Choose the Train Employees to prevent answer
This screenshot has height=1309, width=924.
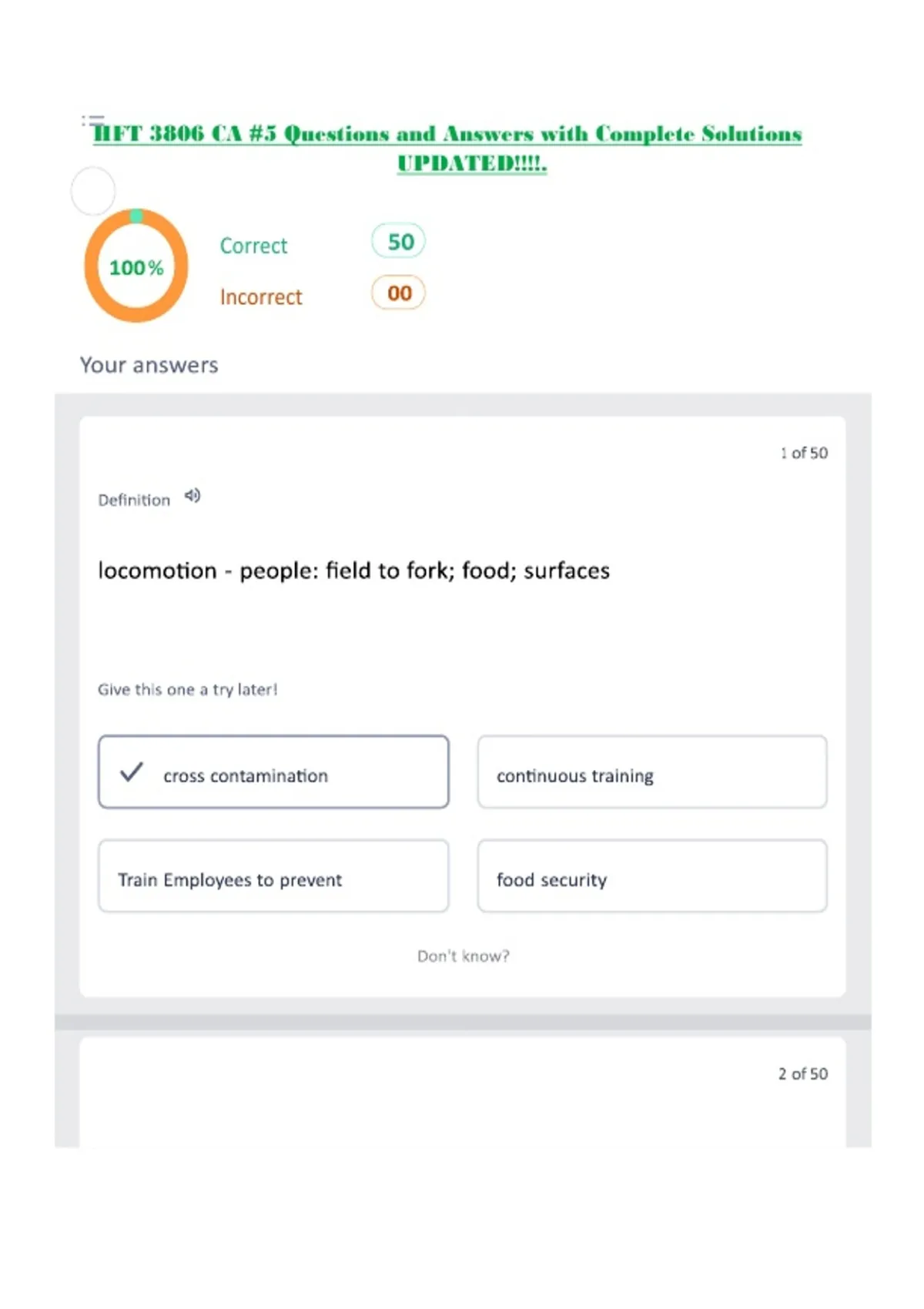click(x=273, y=876)
